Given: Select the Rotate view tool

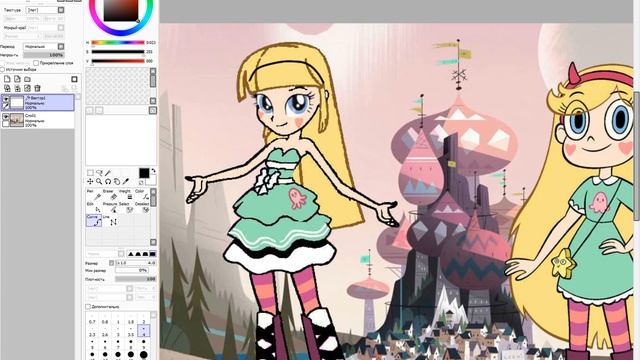Looking at the screenshot, I should point(108,181).
